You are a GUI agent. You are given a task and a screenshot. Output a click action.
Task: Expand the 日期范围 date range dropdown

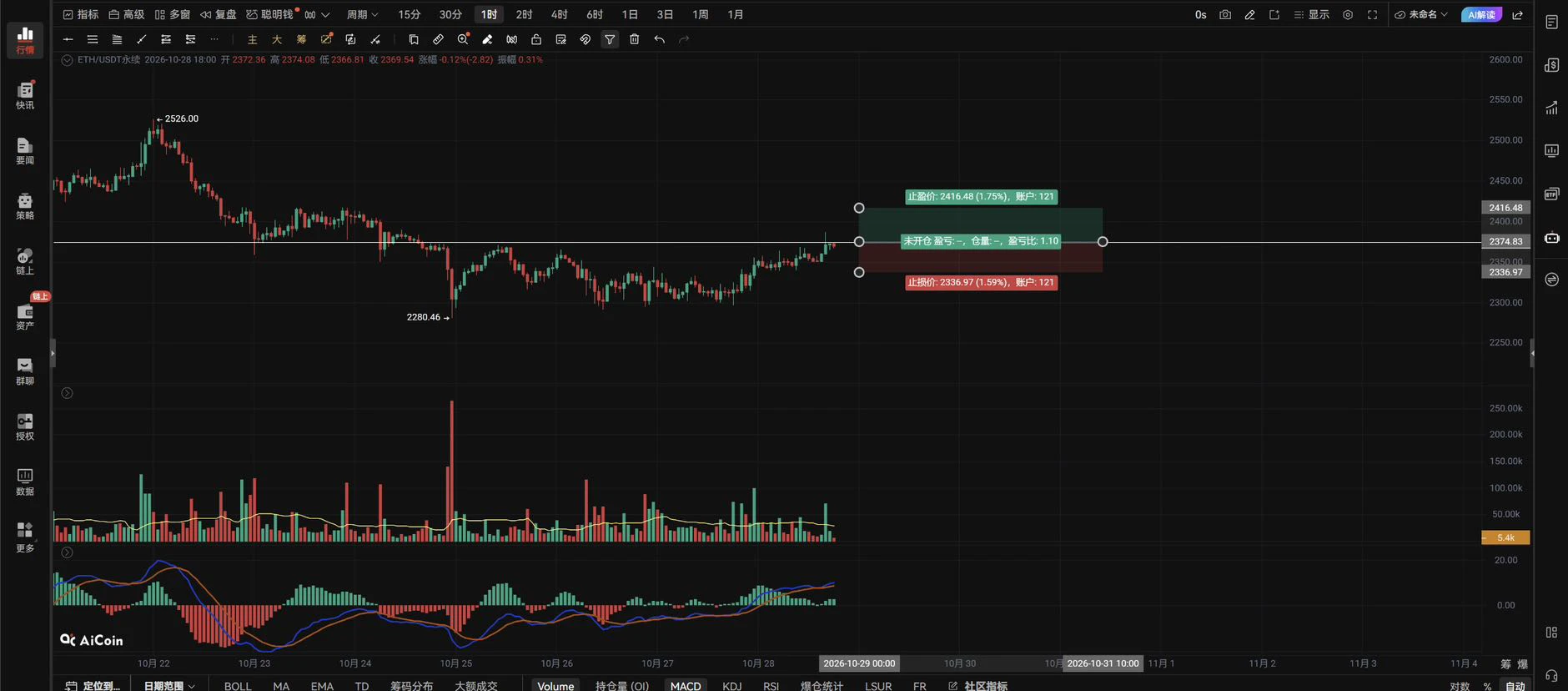[169, 686]
